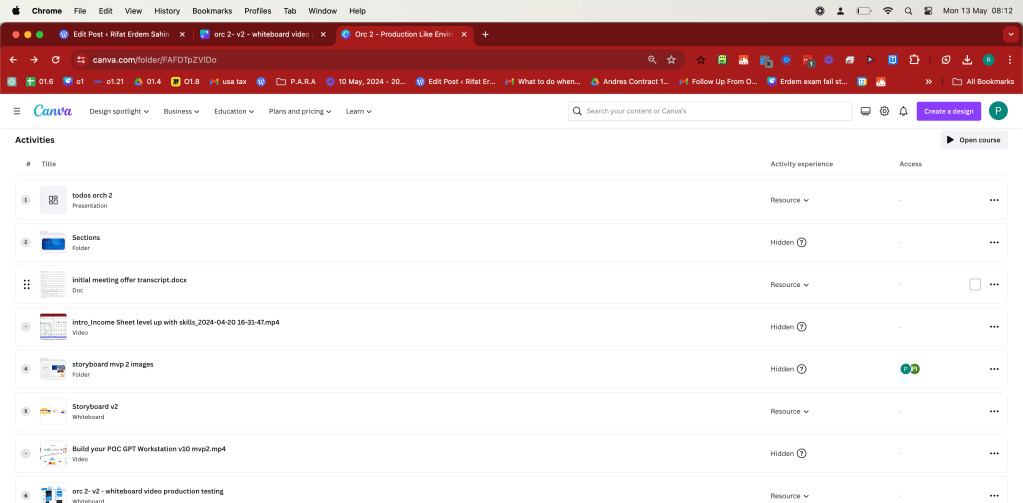This screenshot has height=503, width=1023.
Task: Switch to Edit Post Rifat Erdem Sahin tab
Action: pos(122,35)
